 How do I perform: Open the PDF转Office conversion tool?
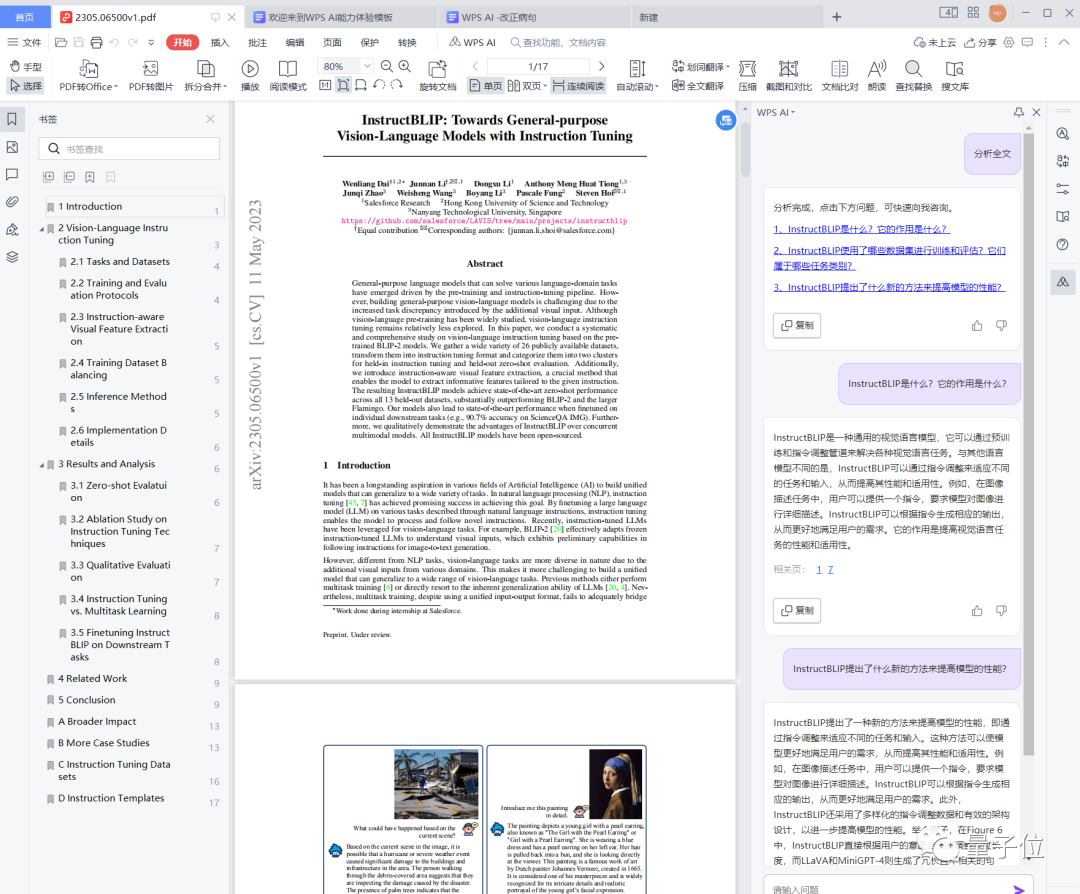coord(88,76)
